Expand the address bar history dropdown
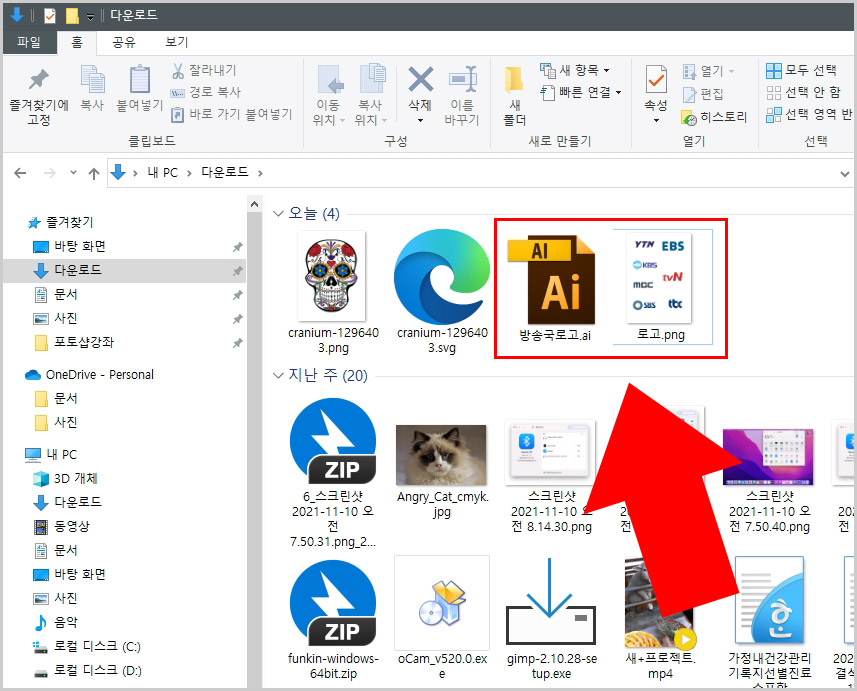This screenshot has width=857, height=691. (x=844, y=174)
